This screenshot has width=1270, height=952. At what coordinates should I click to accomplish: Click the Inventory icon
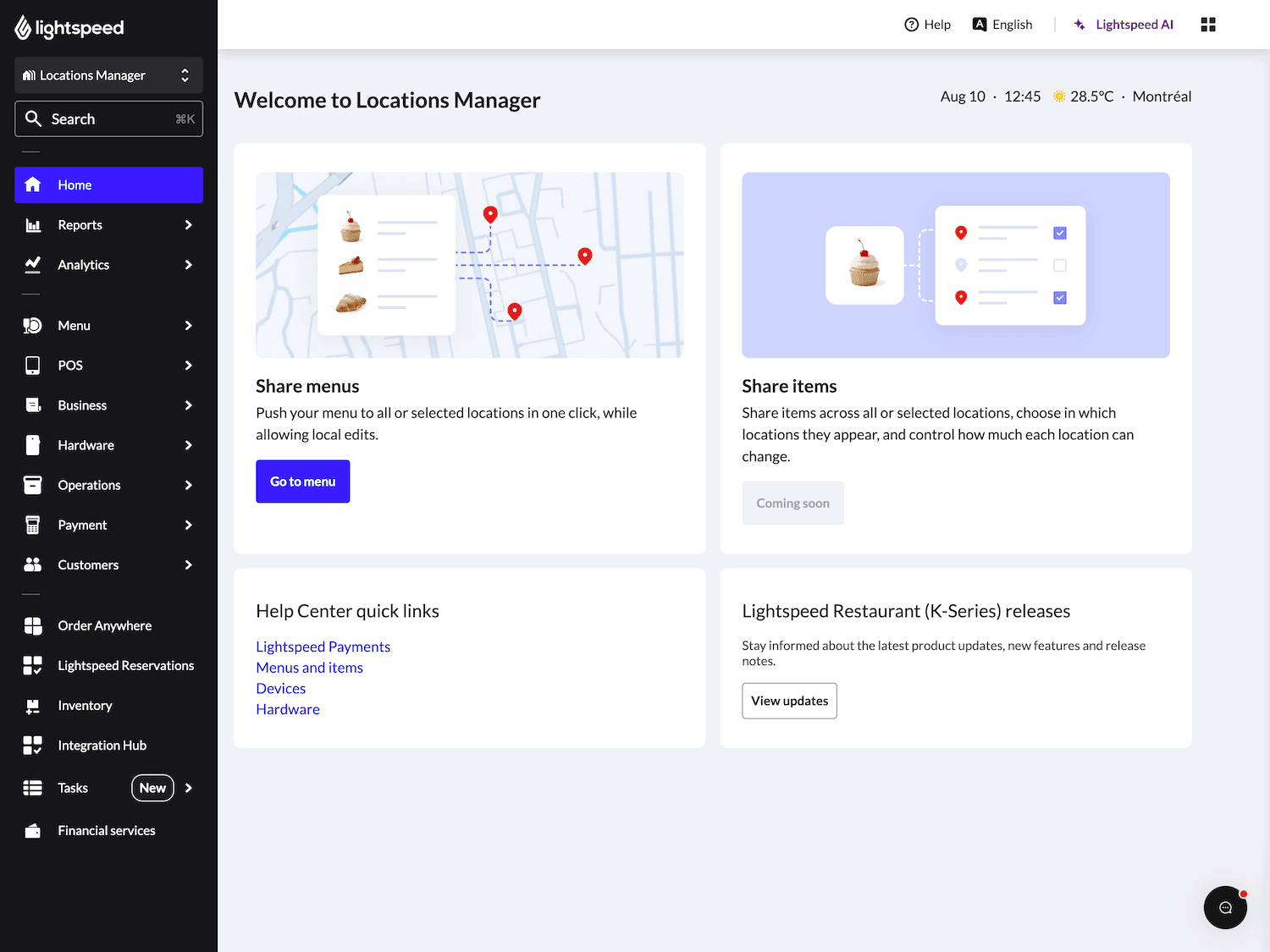tap(33, 706)
